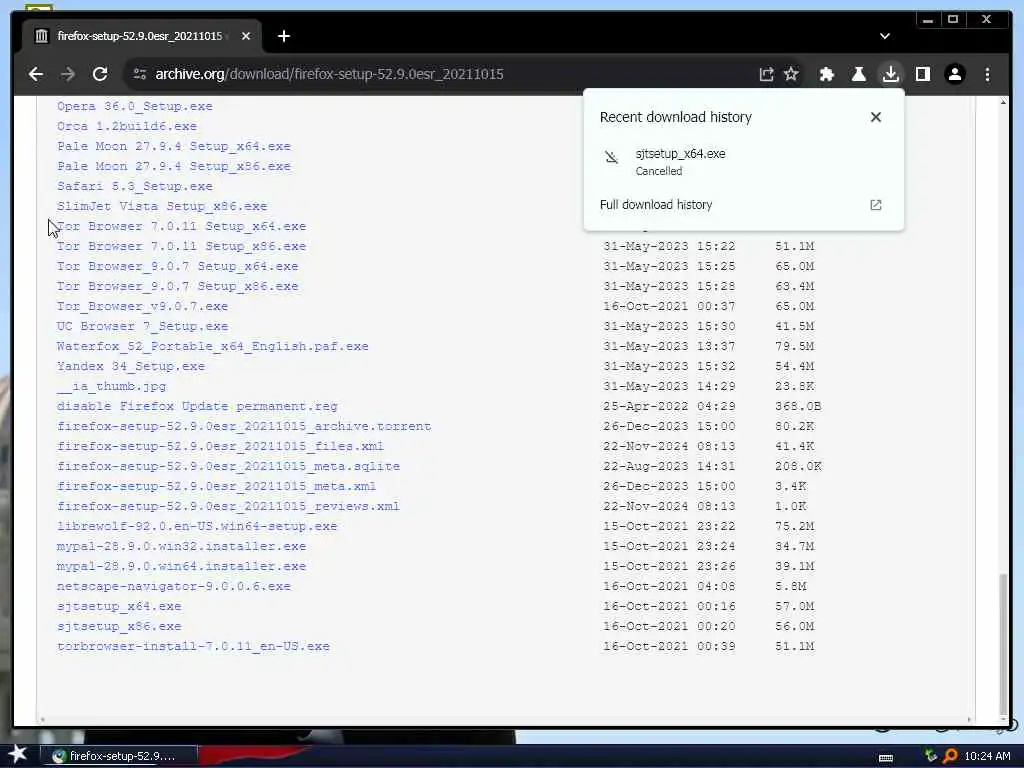
Task: Download Yandex 34_Setup.exe
Action: coord(131,366)
